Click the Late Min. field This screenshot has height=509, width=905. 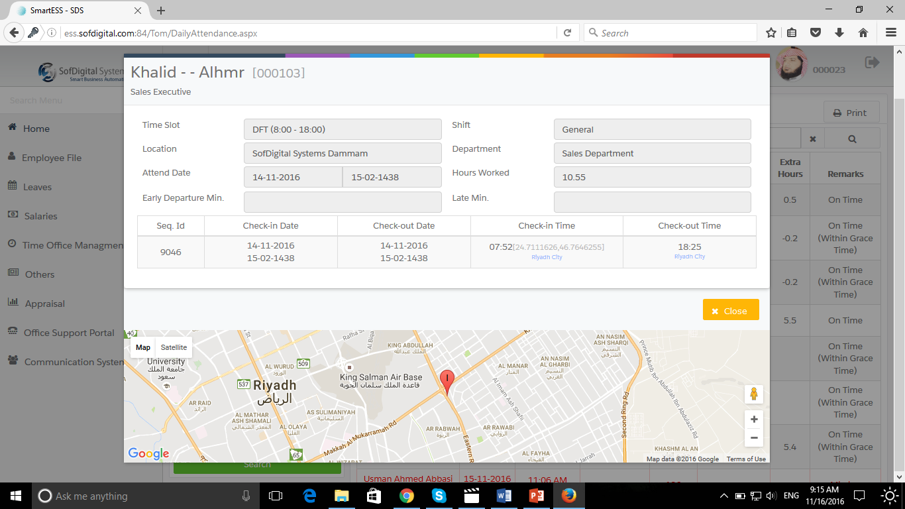[652, 202]
